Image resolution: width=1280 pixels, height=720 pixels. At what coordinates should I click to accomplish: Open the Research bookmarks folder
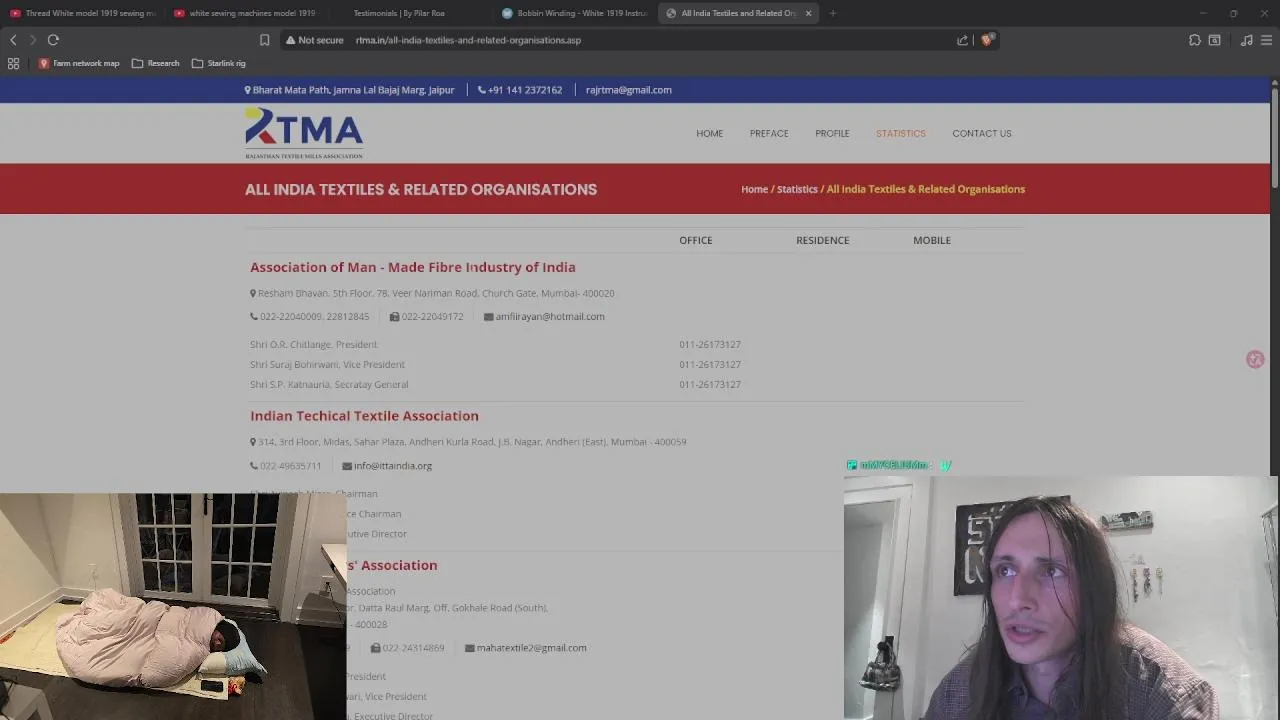(156, 63)
